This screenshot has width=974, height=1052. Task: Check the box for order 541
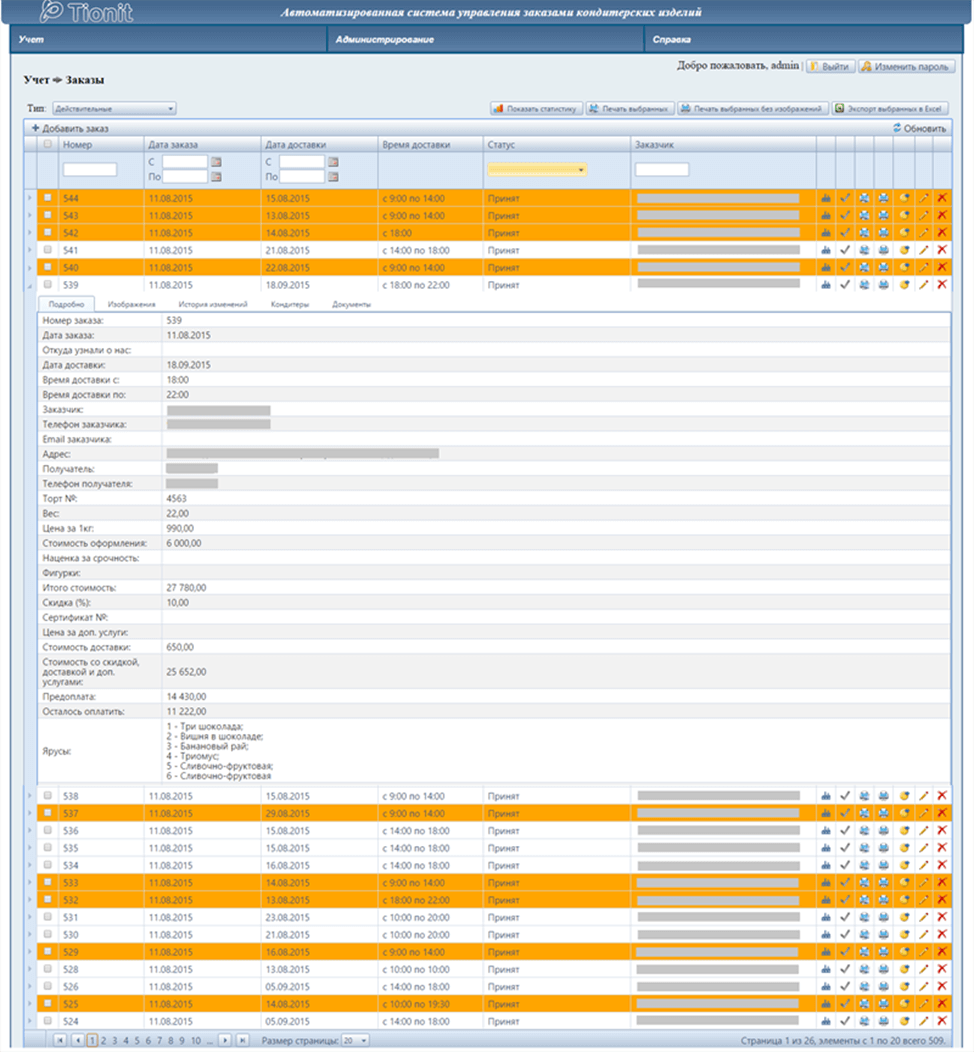48,250
